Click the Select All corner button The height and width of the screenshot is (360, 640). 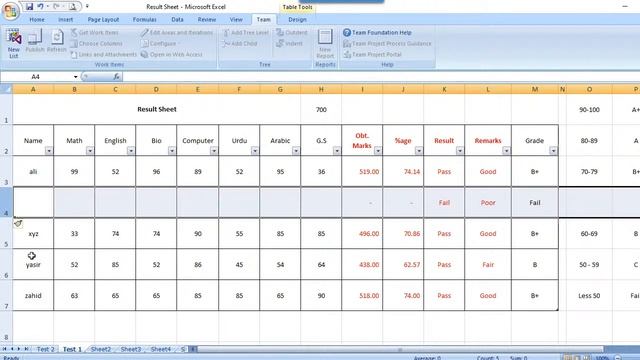6,89
